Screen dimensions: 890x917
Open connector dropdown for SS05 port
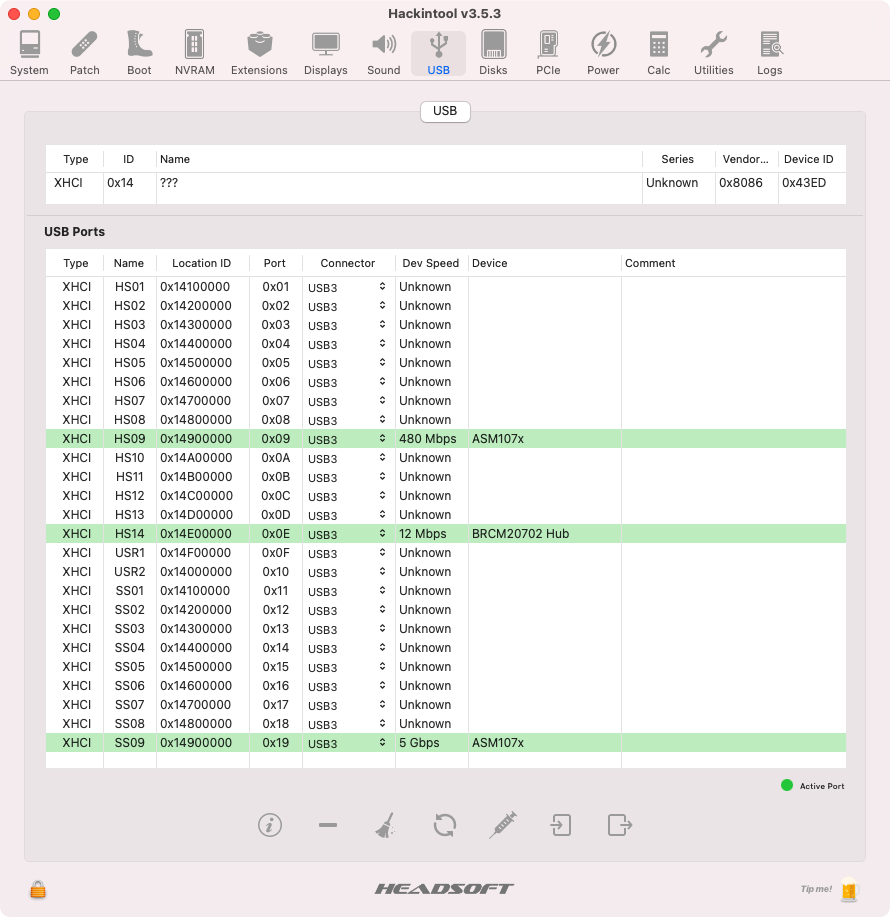[x=347, y=667]
